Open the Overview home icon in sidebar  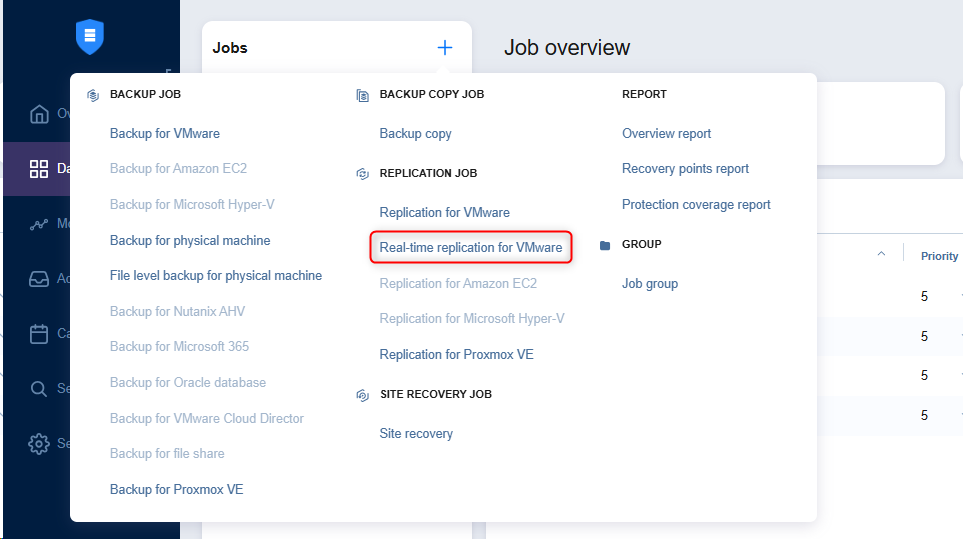click(x=39, y=114)
